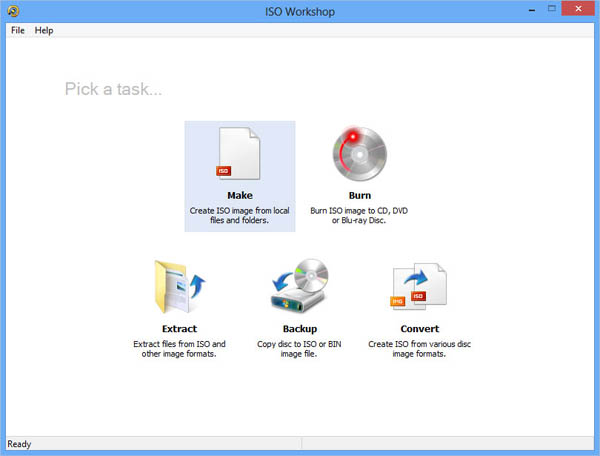
Task: Click the Make ISO document icon
Action: click(x=239, y=153)
